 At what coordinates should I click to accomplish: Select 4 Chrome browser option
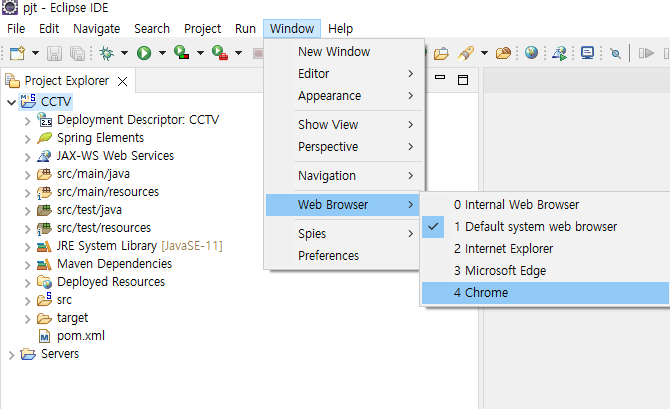(545, 293)
